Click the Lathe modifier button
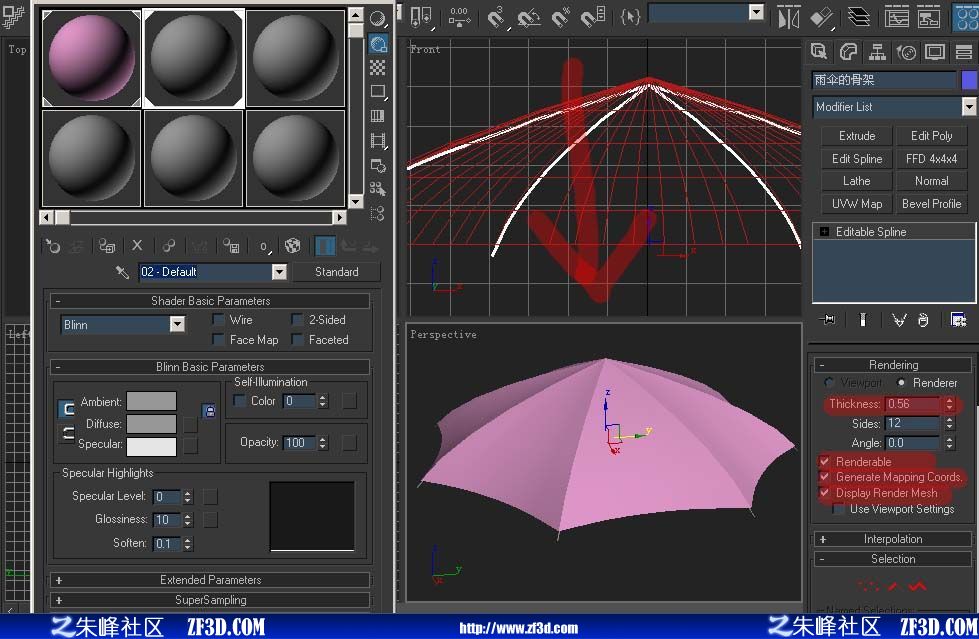This screenshot has width=979, height=639. (x=857, y=181)
